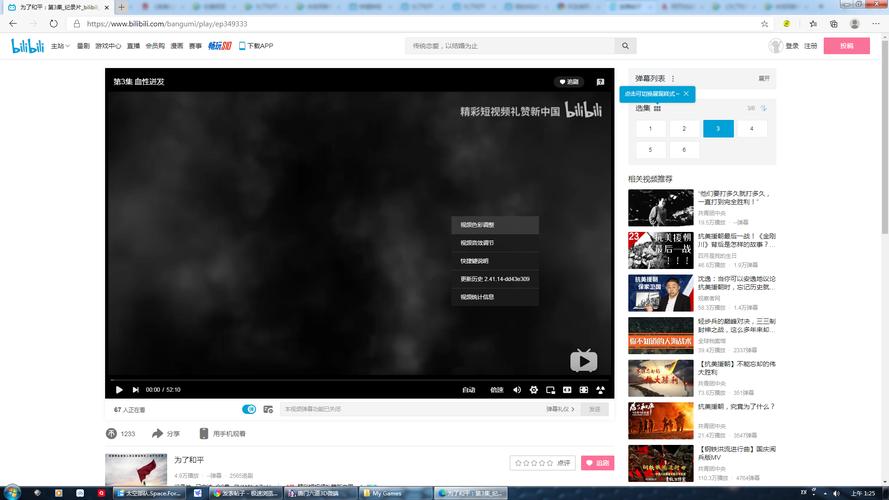Select episode 4 in the episode list
The image size is (889, 500).
click(x=751, y=128)
